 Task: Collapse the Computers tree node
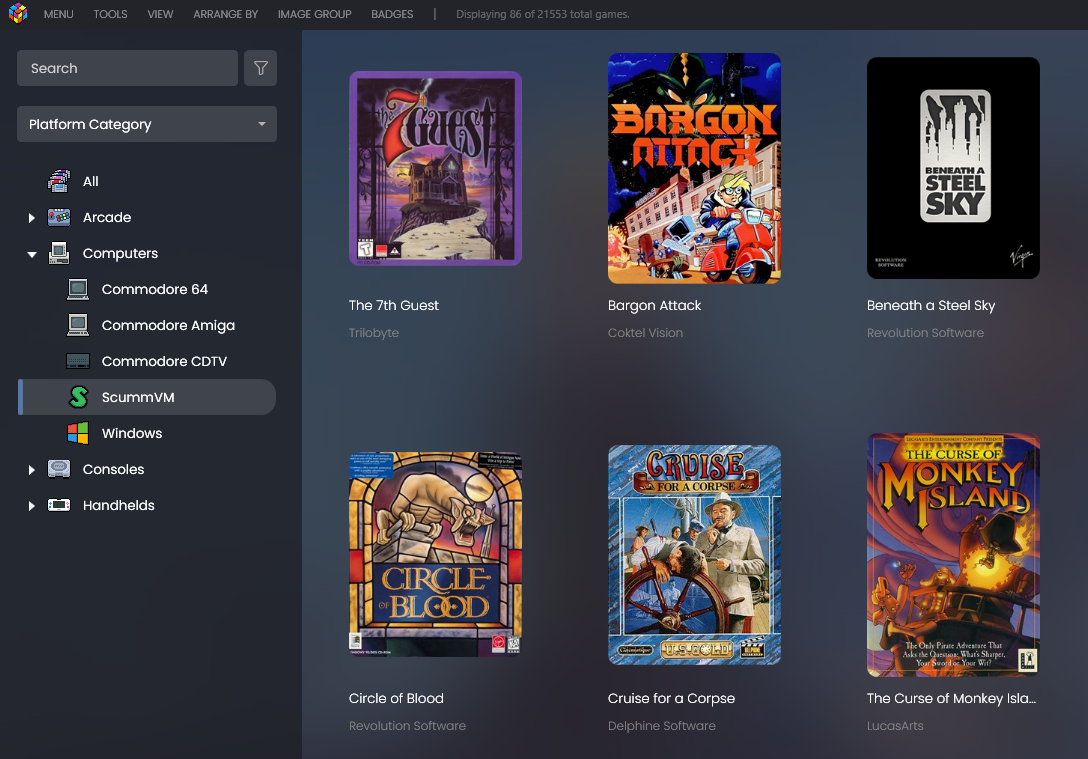point(31,254)
